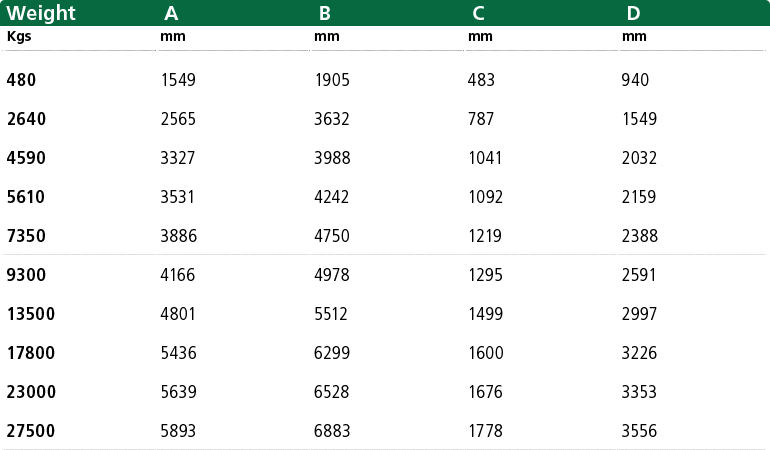770x450 pixels.
Task: Select the 13500 weight row label
Action: click(x=31, y=314)
